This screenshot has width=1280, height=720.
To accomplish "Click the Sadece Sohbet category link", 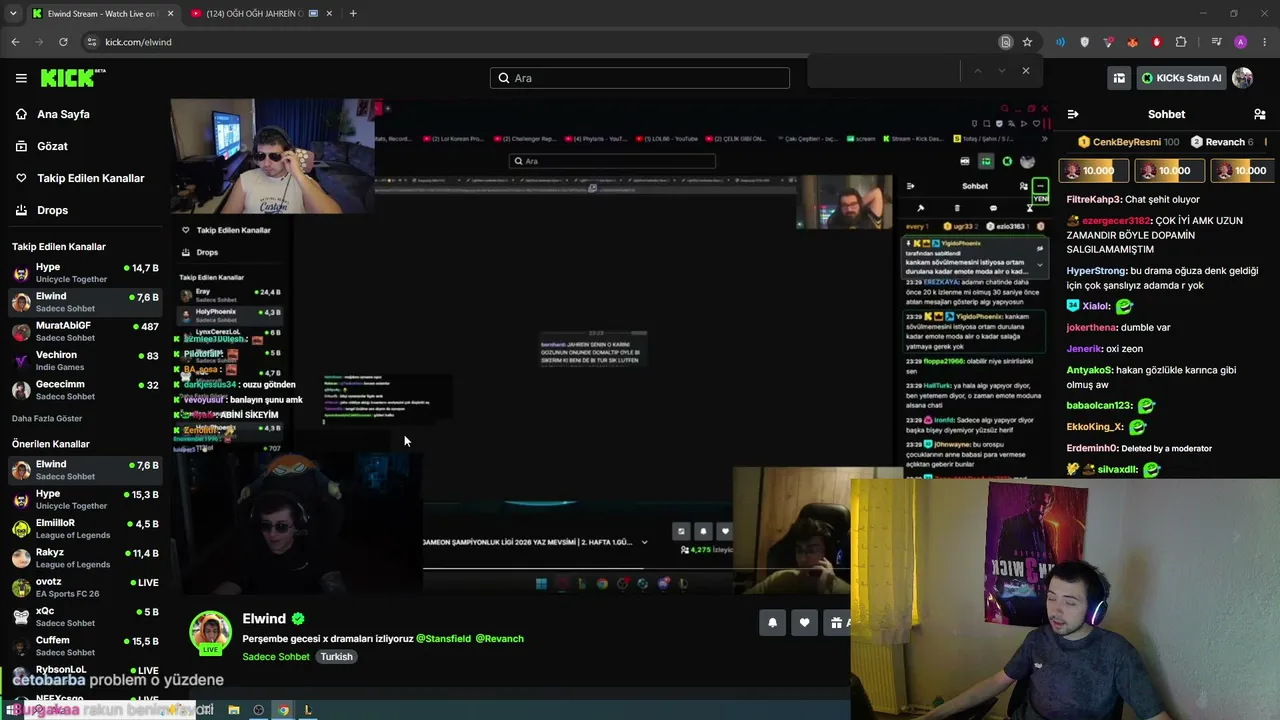I will [276, 657].
